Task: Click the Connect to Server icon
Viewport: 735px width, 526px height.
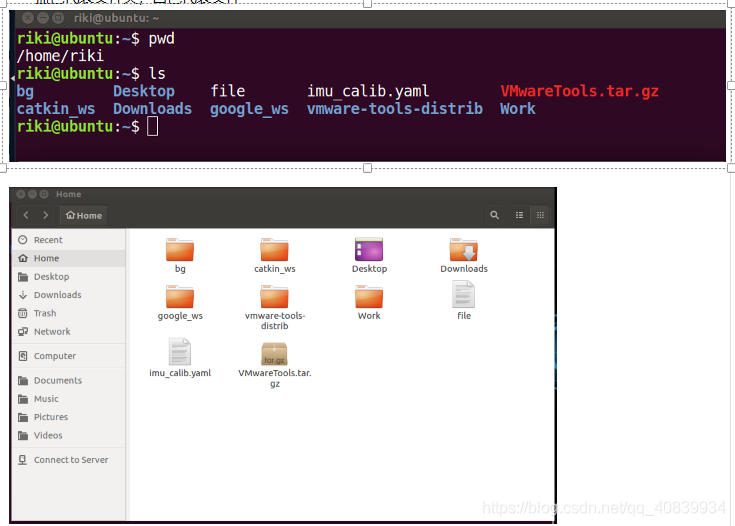Action: [x=22, y=460]
